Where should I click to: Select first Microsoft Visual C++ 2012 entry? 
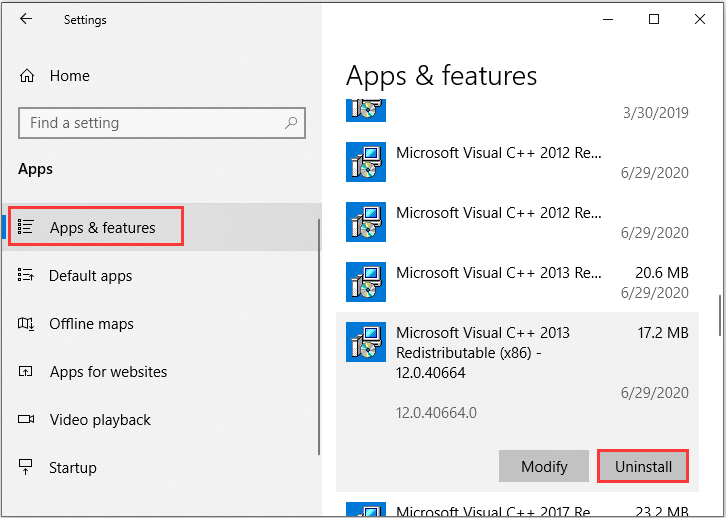tap(517, 162)
